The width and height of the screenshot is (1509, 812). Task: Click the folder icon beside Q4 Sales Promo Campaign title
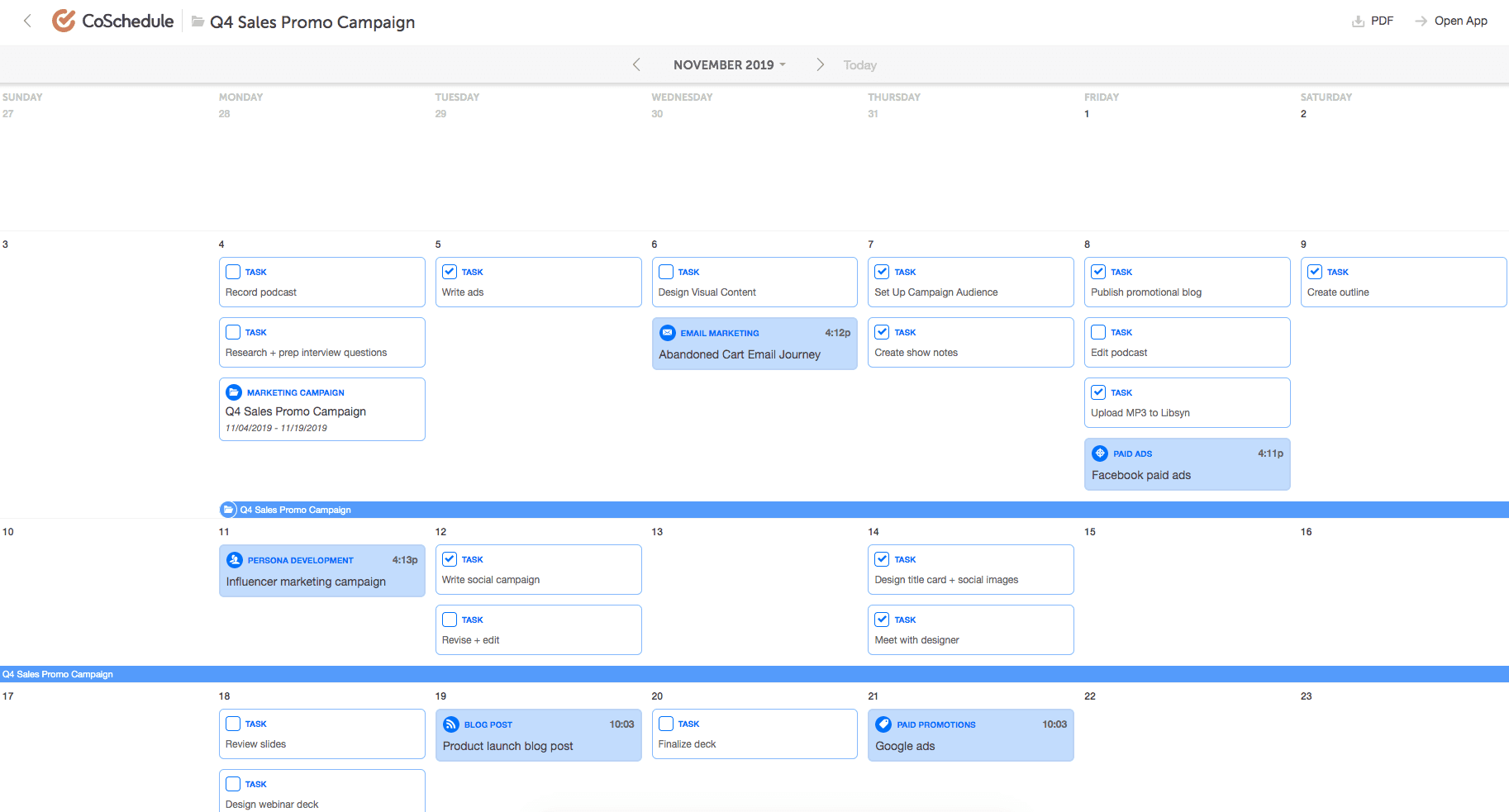pos(198,21)
